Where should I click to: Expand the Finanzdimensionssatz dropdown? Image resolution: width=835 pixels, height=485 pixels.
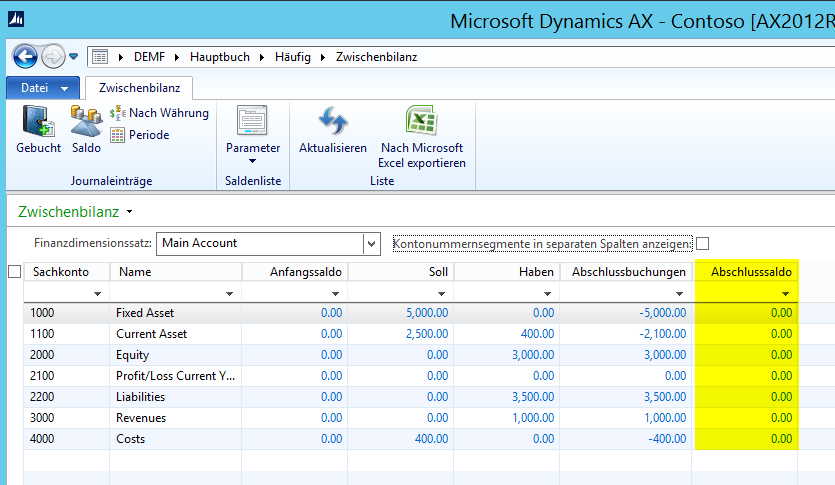tap(372, 243)
